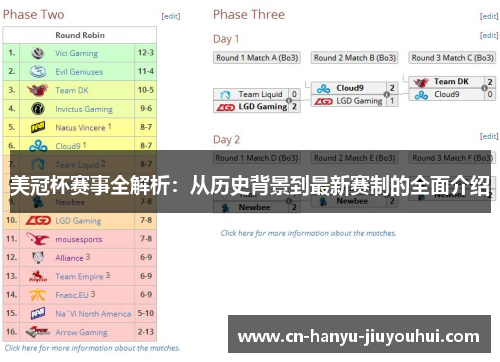Image resolution: width=500 pixels, height=362 pixels.
Task: Select Round 2 Match B (Bo3) header
Action: (x=355, y=58)
